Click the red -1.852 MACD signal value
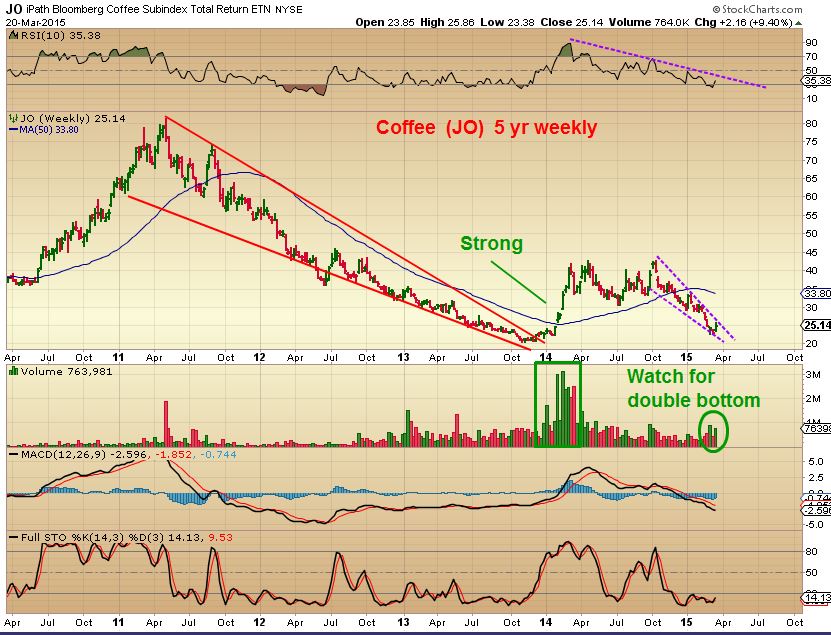The width and height of the screenshot is (831, 635). 173,455
